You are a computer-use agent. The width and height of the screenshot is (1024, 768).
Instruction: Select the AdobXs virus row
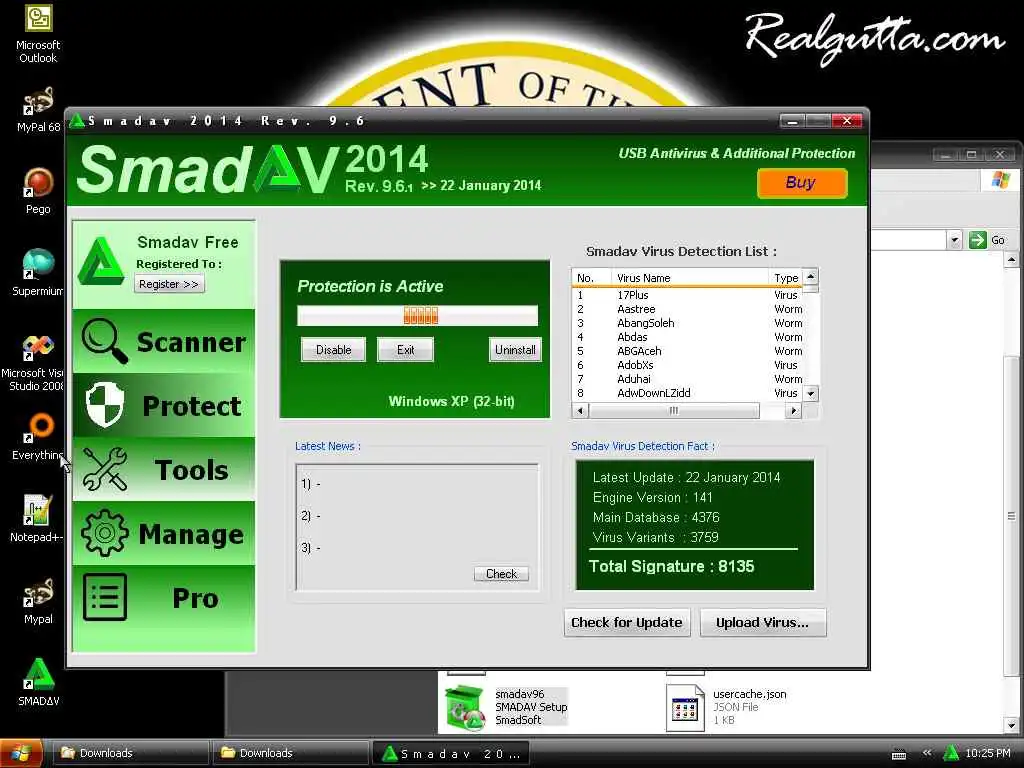[x=687, y=365]
